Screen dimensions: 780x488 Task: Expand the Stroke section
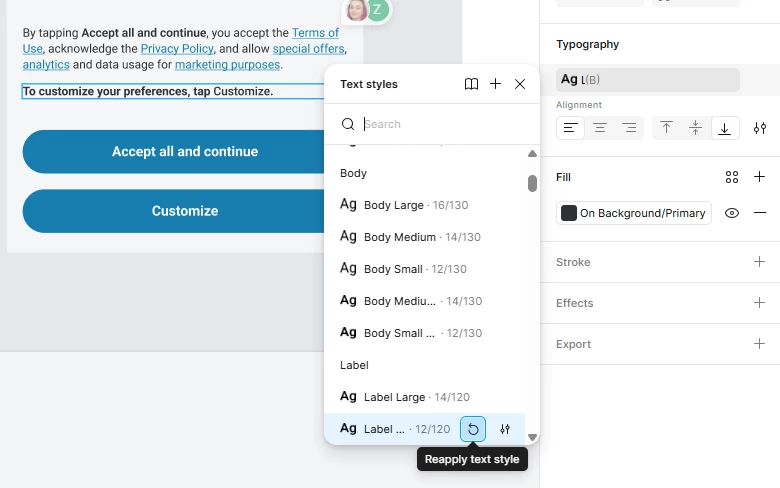coord(759,262)
